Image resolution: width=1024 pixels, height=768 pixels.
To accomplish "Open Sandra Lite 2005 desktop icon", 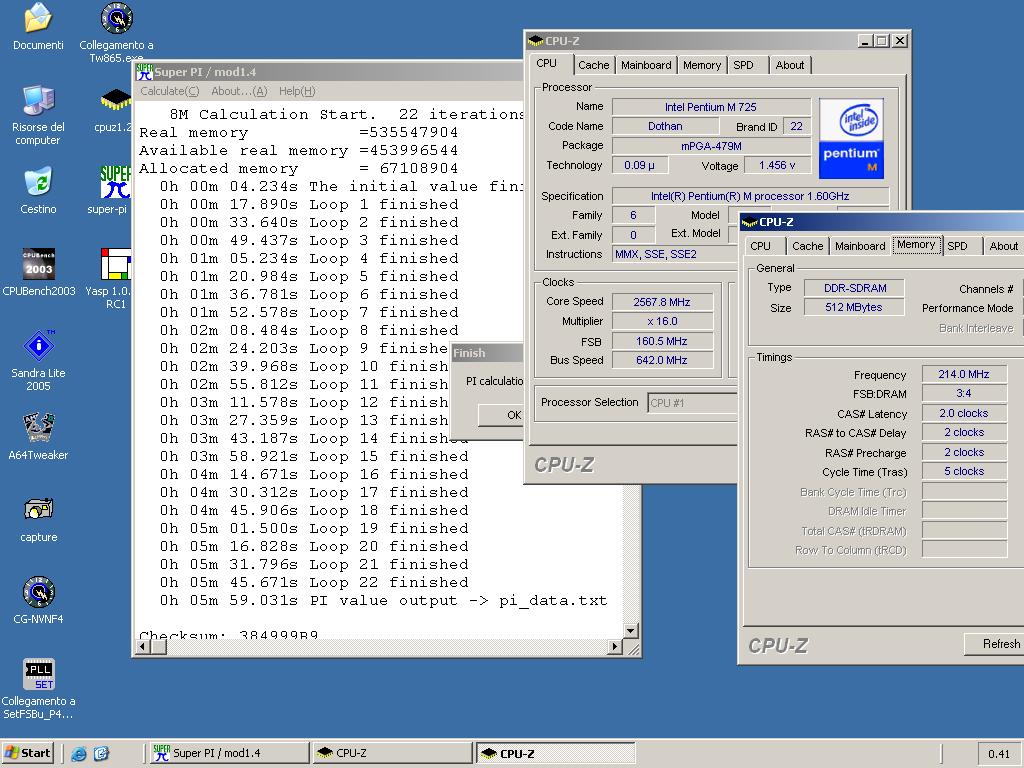I will [39, 346].
